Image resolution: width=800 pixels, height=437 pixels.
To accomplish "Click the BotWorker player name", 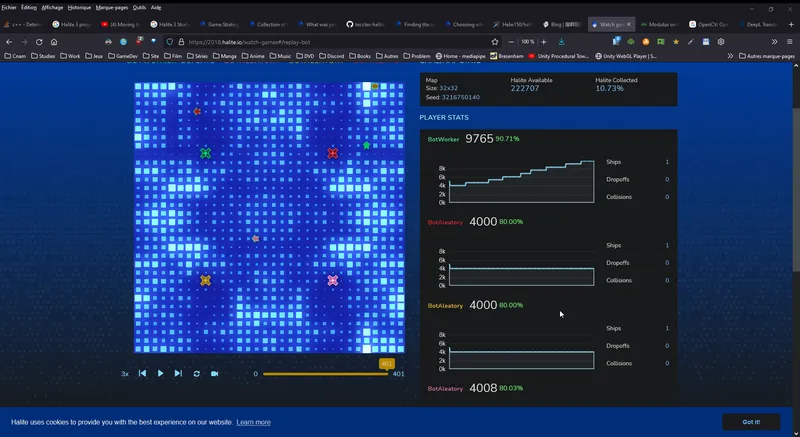I will pyautogui.click(x=443, y=139).
